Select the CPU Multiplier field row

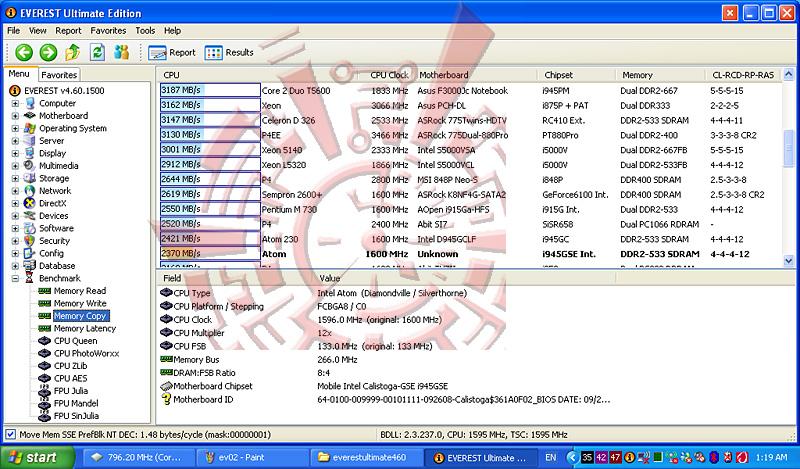pyautogui.click(x=245, y=333)
